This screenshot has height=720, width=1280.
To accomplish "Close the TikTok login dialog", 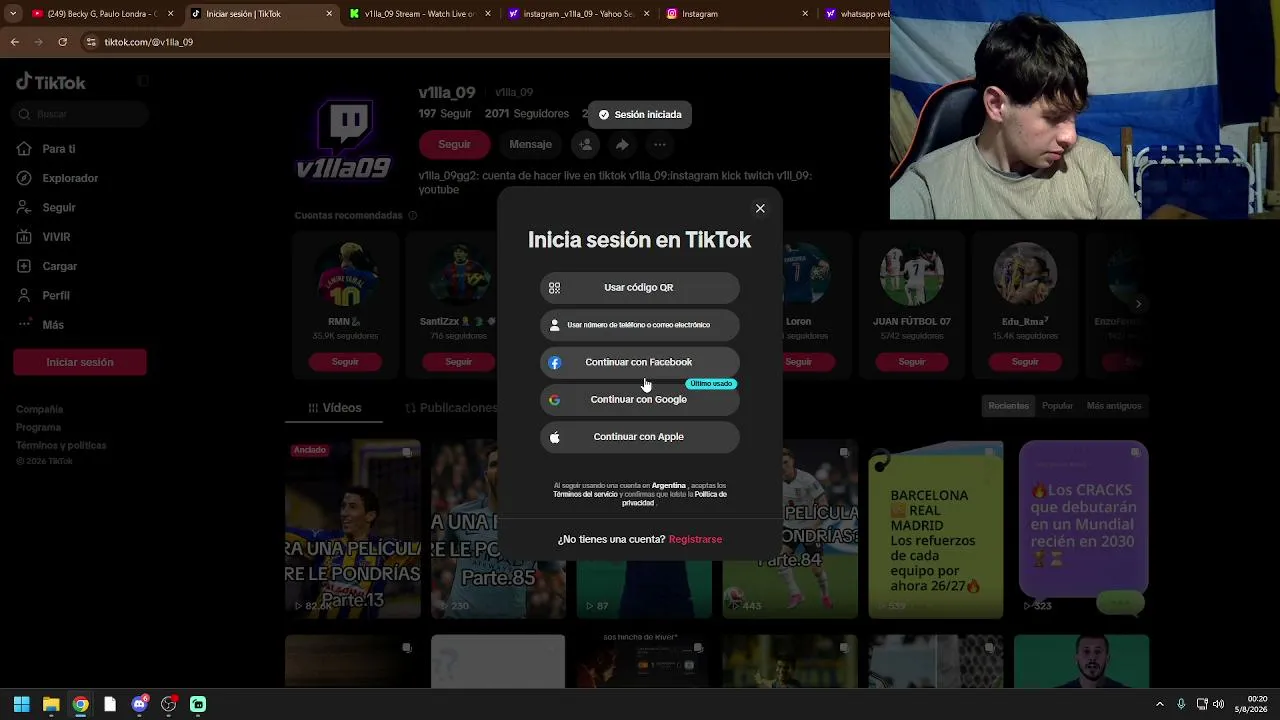I will click(760, 208).
